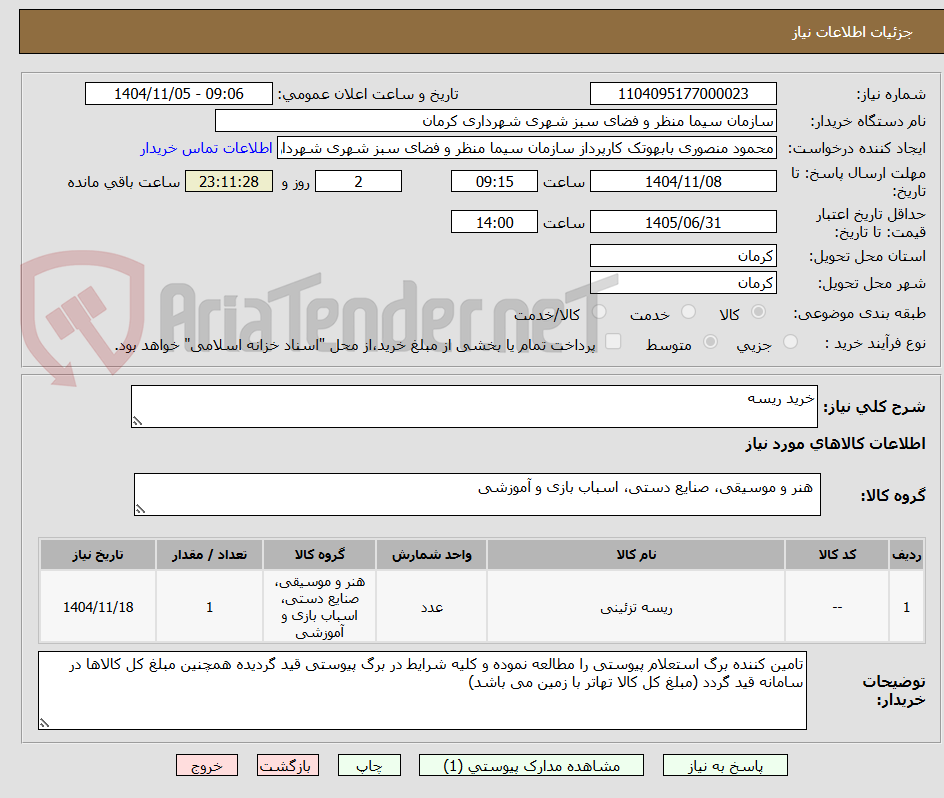Viewport: 944px width, 798px height.
Task: Click the شماره نیاز field 1104095177000023
Action: tap(683, 94)
